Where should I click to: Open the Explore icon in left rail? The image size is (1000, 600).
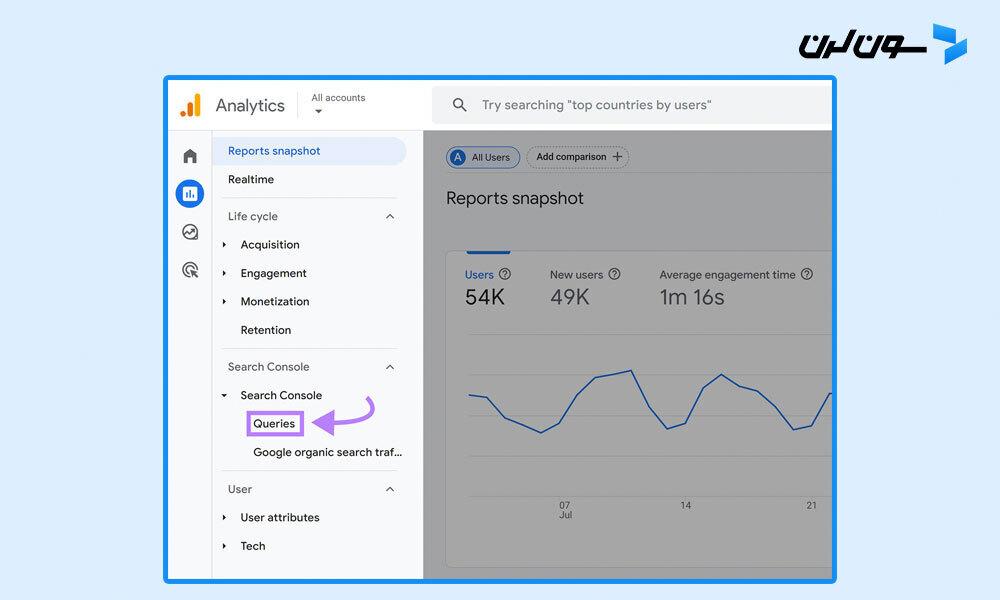pyautogui.click(x=190, y=232)
